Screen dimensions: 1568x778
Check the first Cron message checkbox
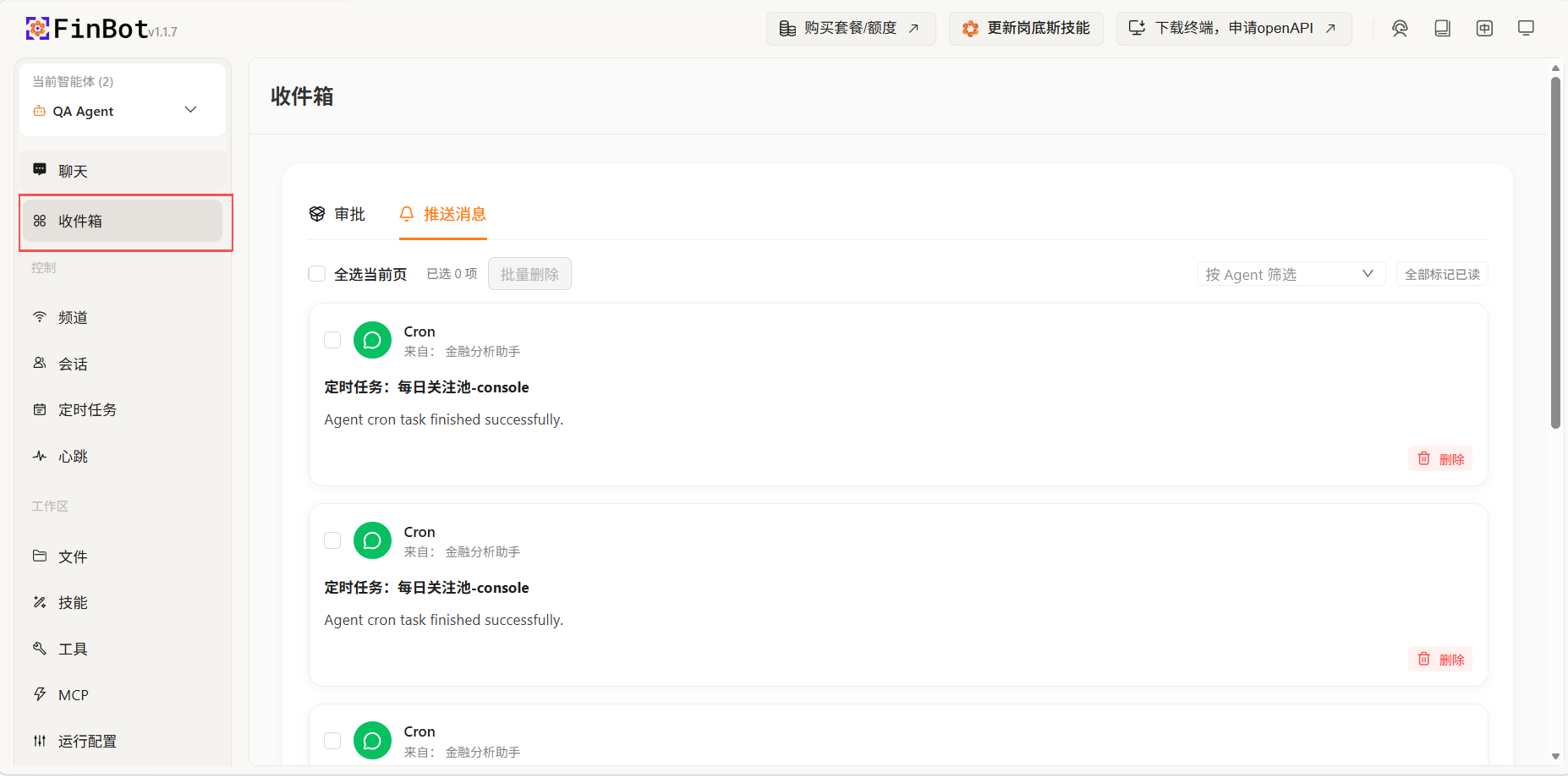332,340
